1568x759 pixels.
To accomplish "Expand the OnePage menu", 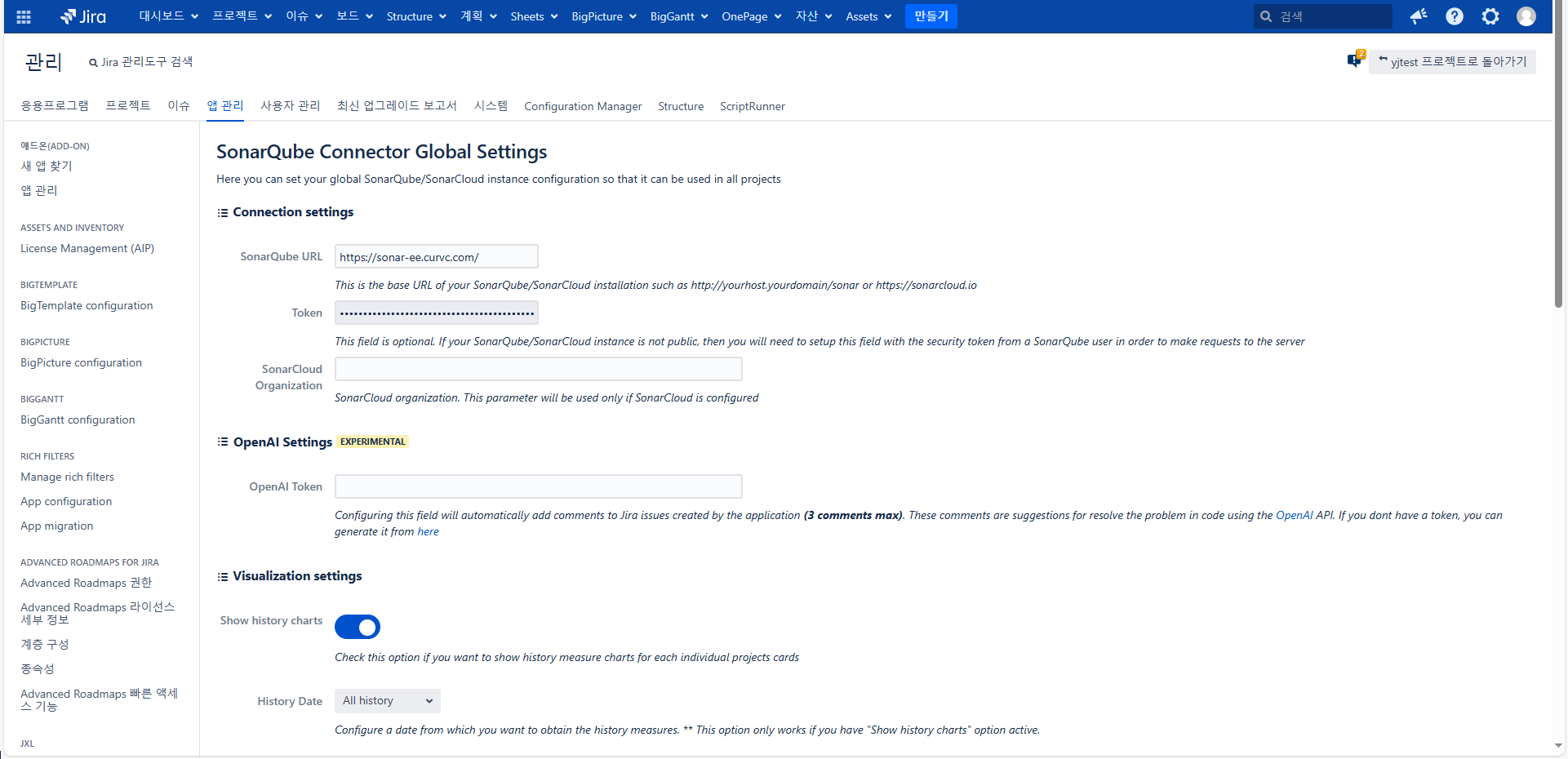I will 752,16.
